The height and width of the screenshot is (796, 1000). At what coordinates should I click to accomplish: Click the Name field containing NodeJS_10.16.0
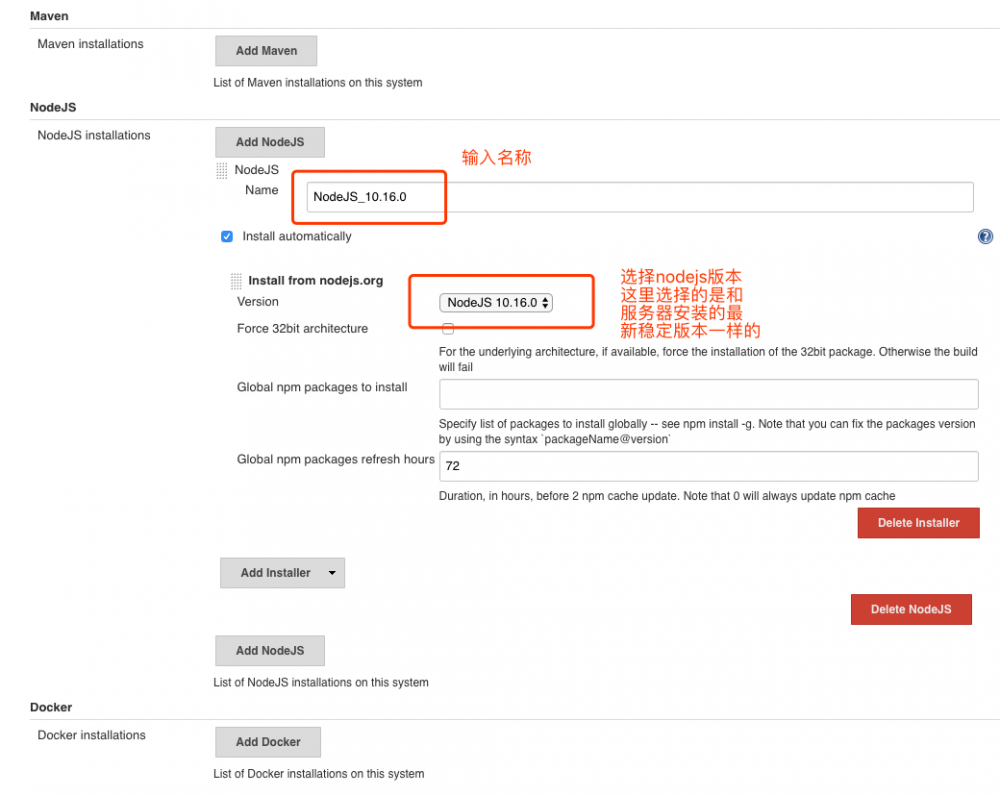coord(370,197)
